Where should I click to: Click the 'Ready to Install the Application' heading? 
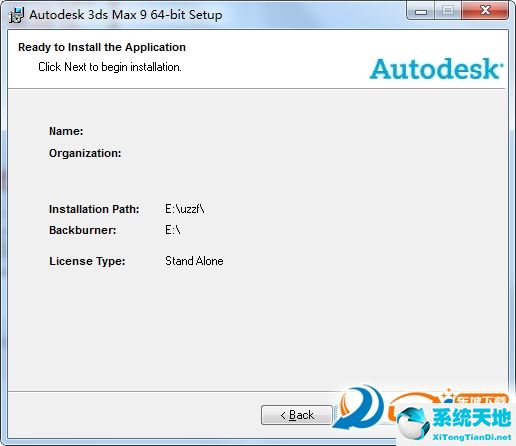pos(102,47)
